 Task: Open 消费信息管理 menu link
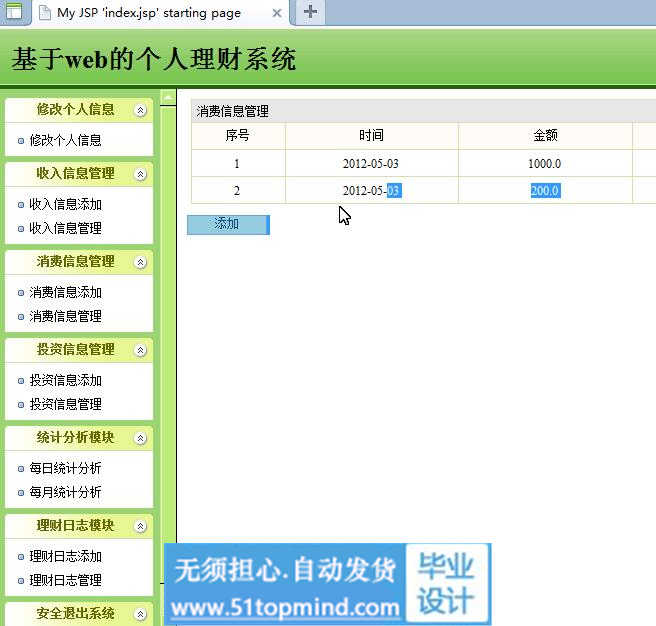tap(65, 316)
